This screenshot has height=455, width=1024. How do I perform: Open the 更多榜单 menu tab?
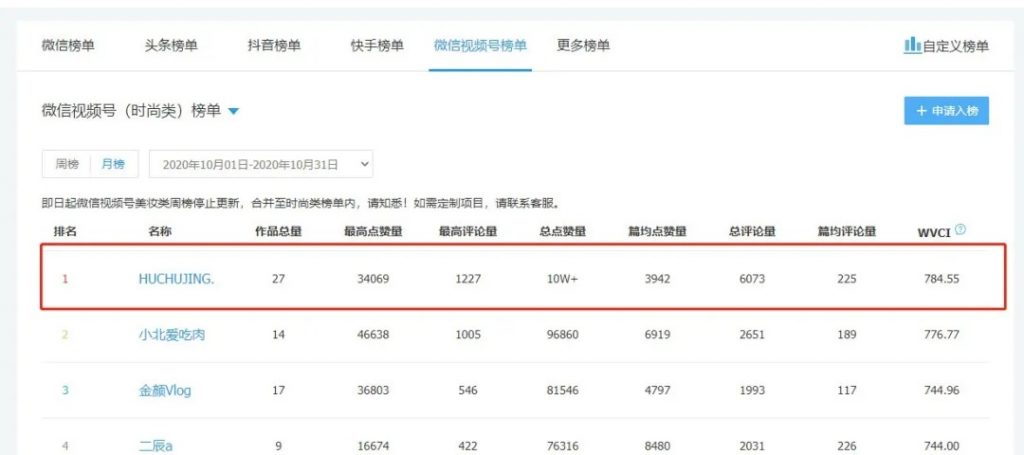coord(583,45)
